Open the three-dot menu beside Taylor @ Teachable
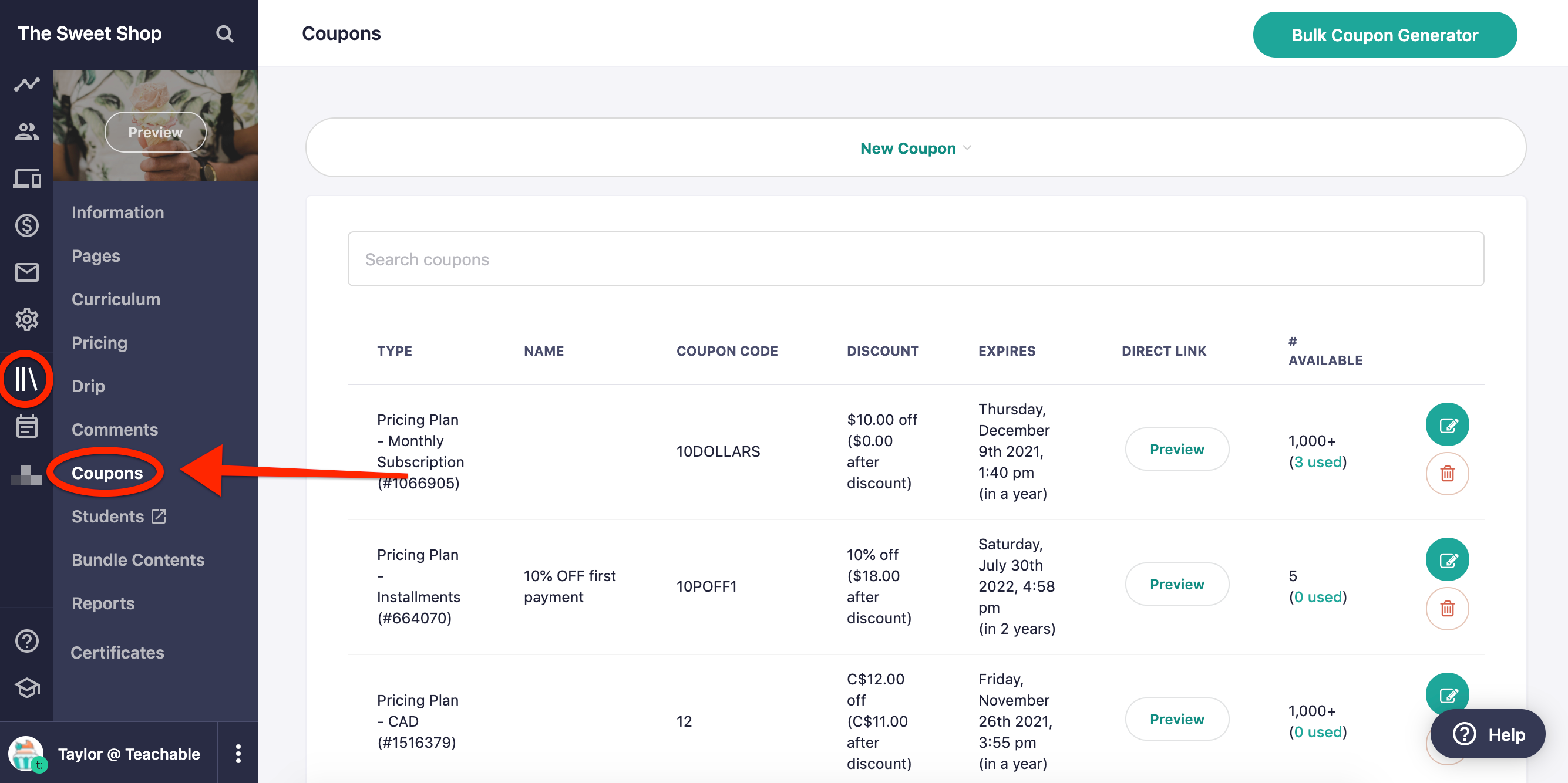The width and height of the screenshot is (1568, 783). click(238, 753)
